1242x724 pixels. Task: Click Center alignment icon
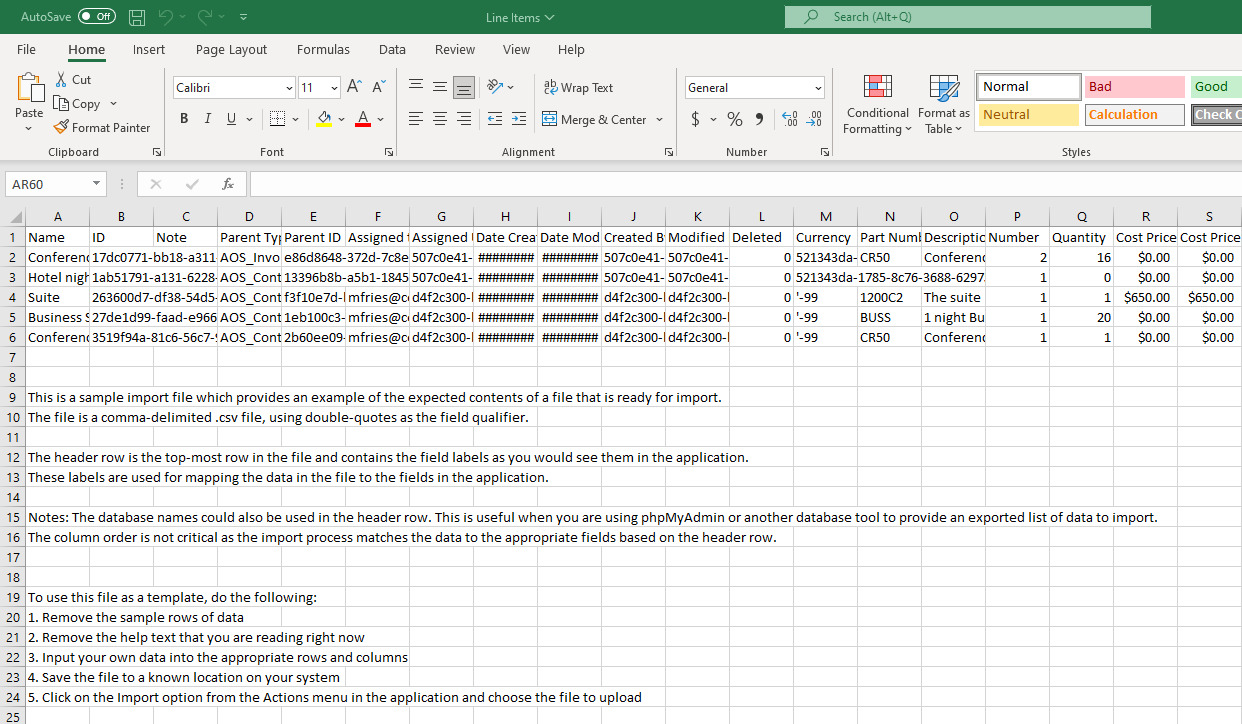[440, 119]
